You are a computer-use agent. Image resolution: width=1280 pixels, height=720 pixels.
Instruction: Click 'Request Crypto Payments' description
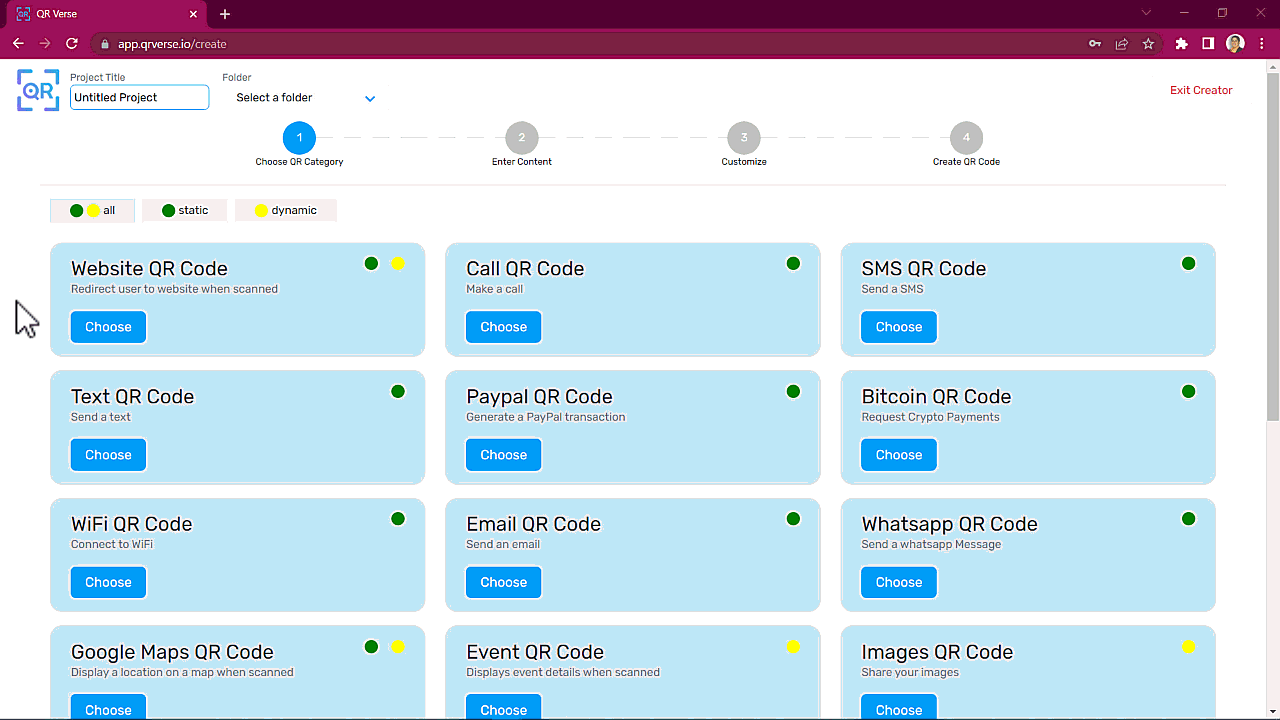(930, 417)
